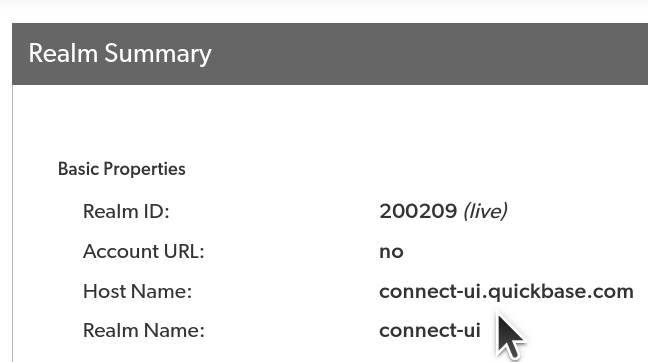Image resolution: width=648 pixels, height=362 pixels.
Task: Click the Account URL: label
Action: pyautogui.click(x=144, y=251)
